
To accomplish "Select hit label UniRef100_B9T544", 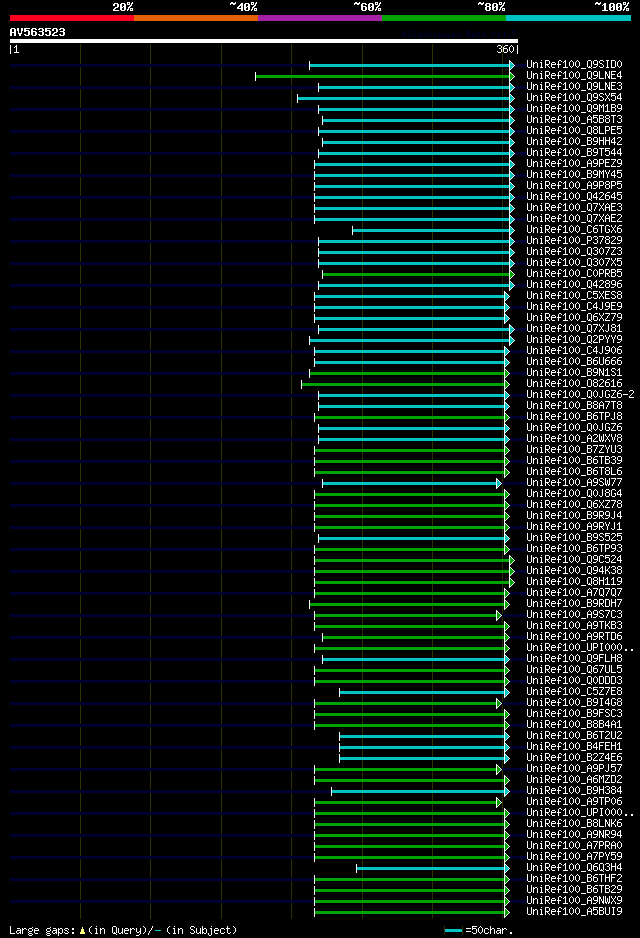I will click(x=574, y=153).
